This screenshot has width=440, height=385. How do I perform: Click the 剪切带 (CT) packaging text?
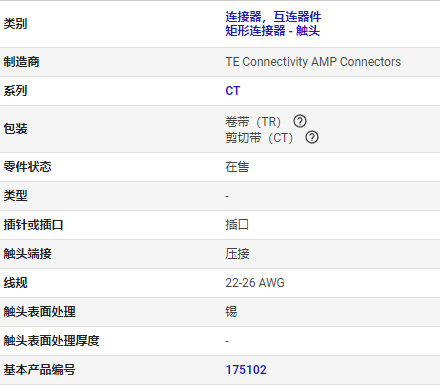pyautogui.click(x=259, y=138)
